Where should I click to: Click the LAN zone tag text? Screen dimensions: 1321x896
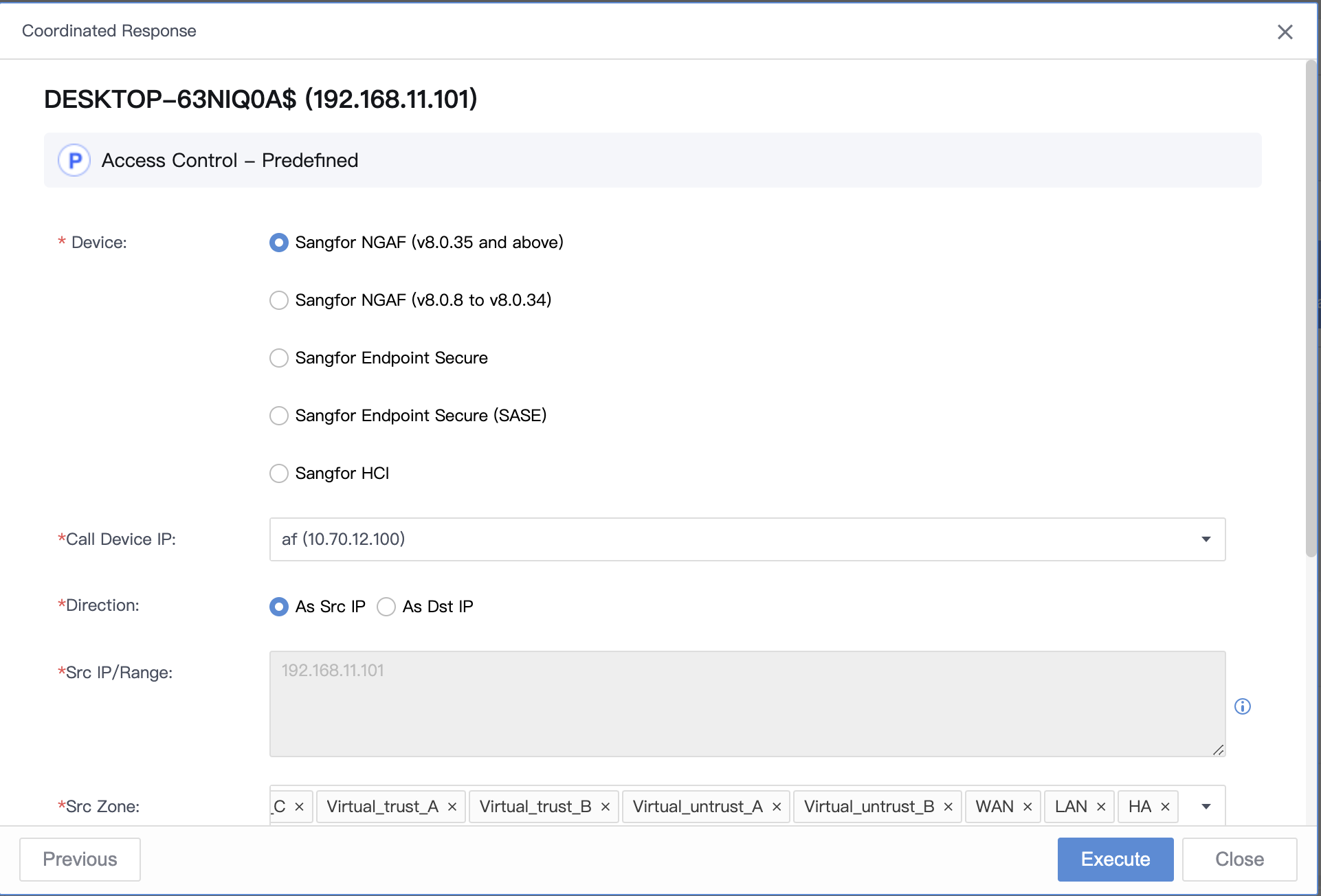coord(1071,807)
